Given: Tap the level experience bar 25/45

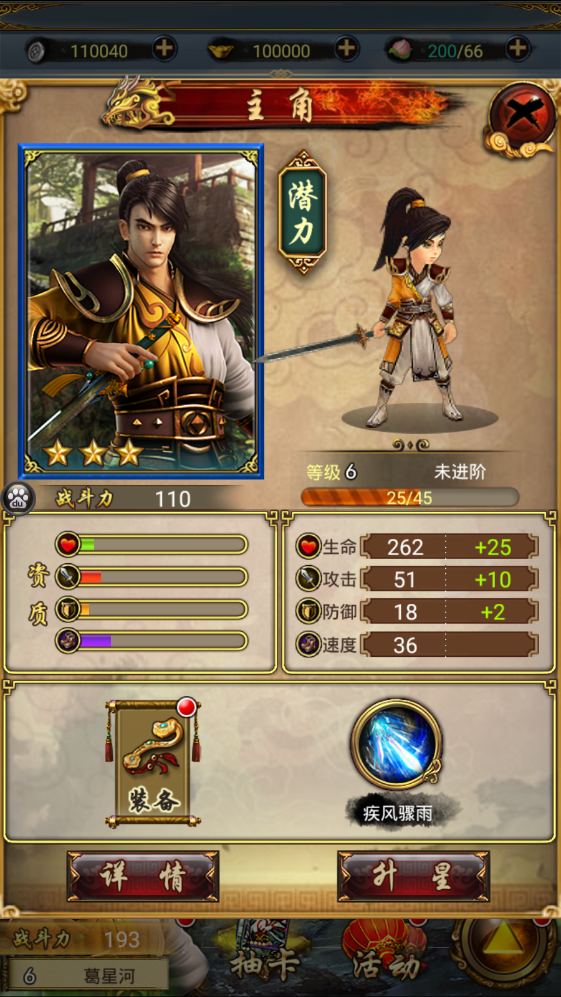Looking at the screenshot, I should pos(409,497).
